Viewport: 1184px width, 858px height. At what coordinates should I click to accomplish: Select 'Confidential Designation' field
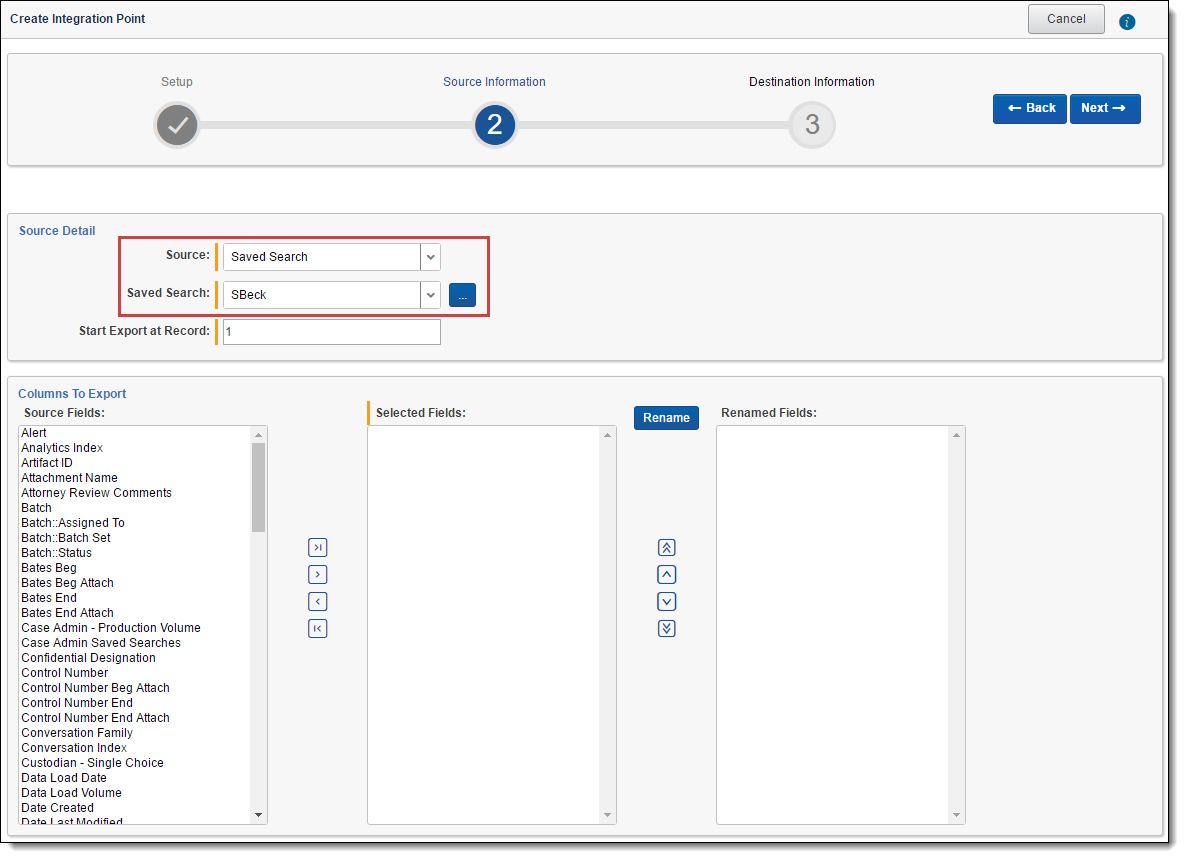click(x=88, y=658)
